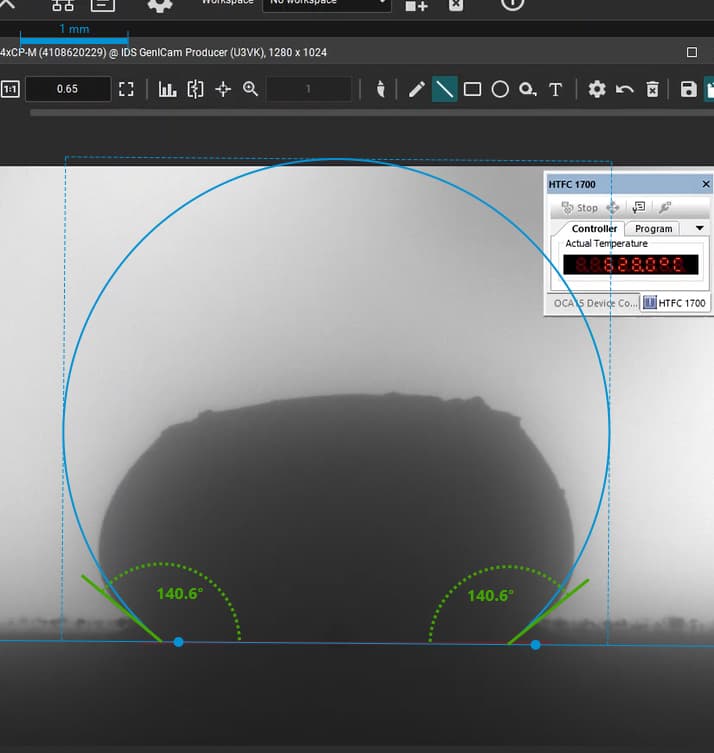Click the top gear settings icon

pyautogui.click(x=160, y=4)
